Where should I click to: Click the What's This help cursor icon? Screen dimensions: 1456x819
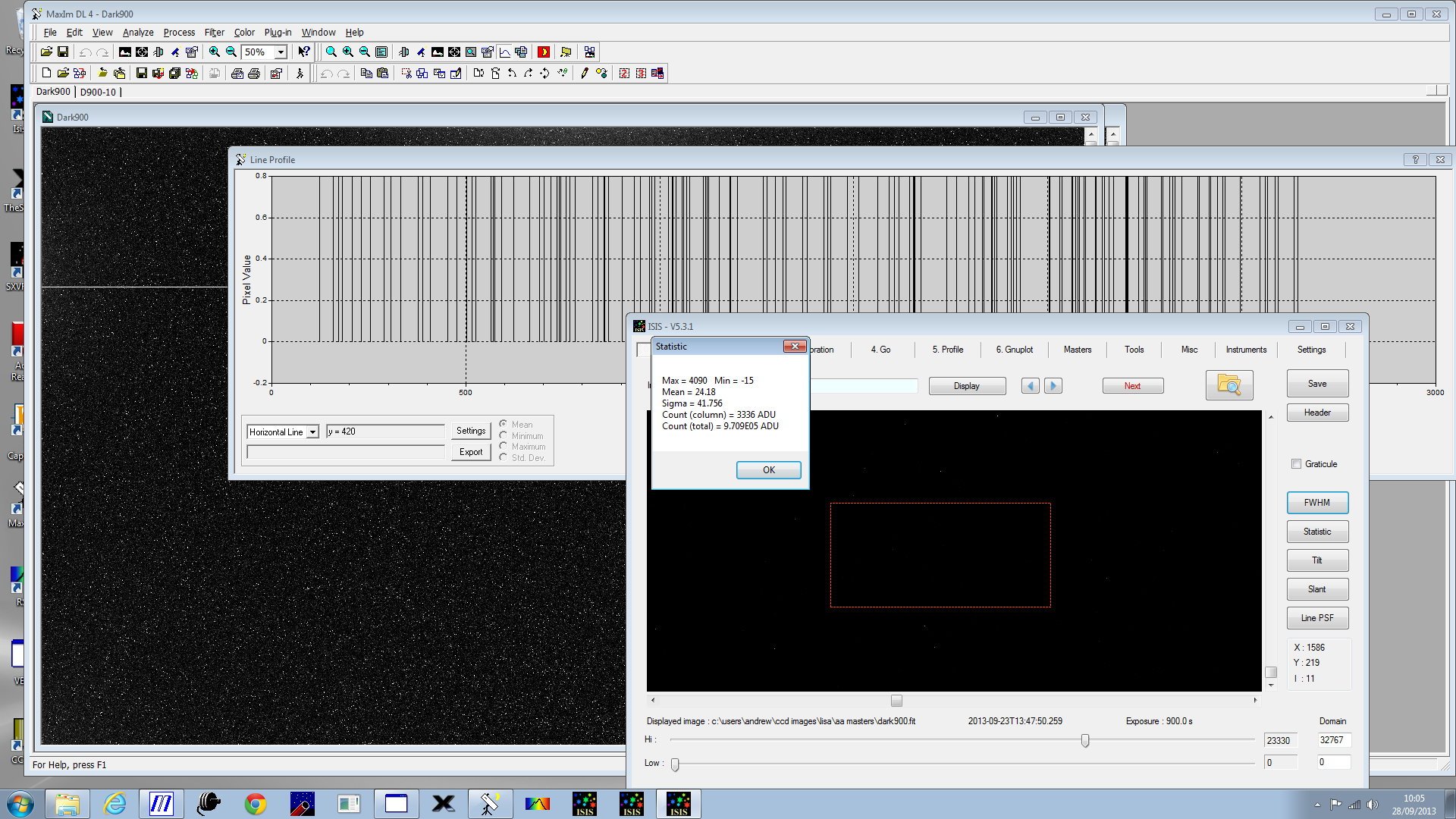pyautogui.click(x=303, y=52)
